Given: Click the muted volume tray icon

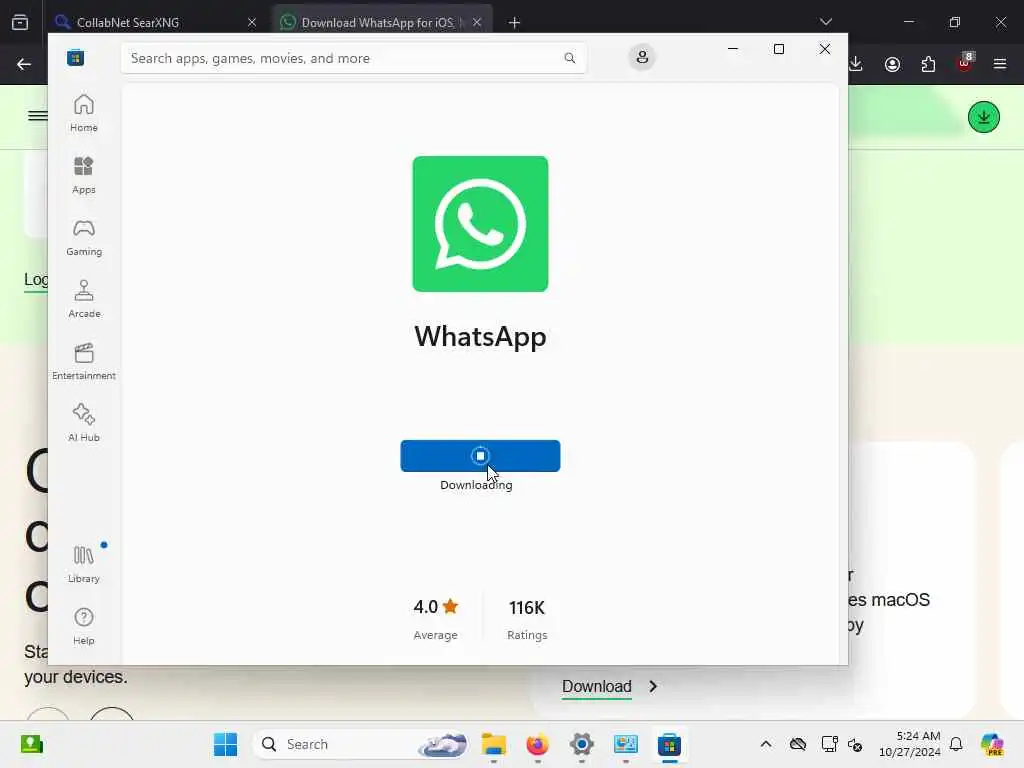Looking at the screenshot, I should click(x=856, y=744).
